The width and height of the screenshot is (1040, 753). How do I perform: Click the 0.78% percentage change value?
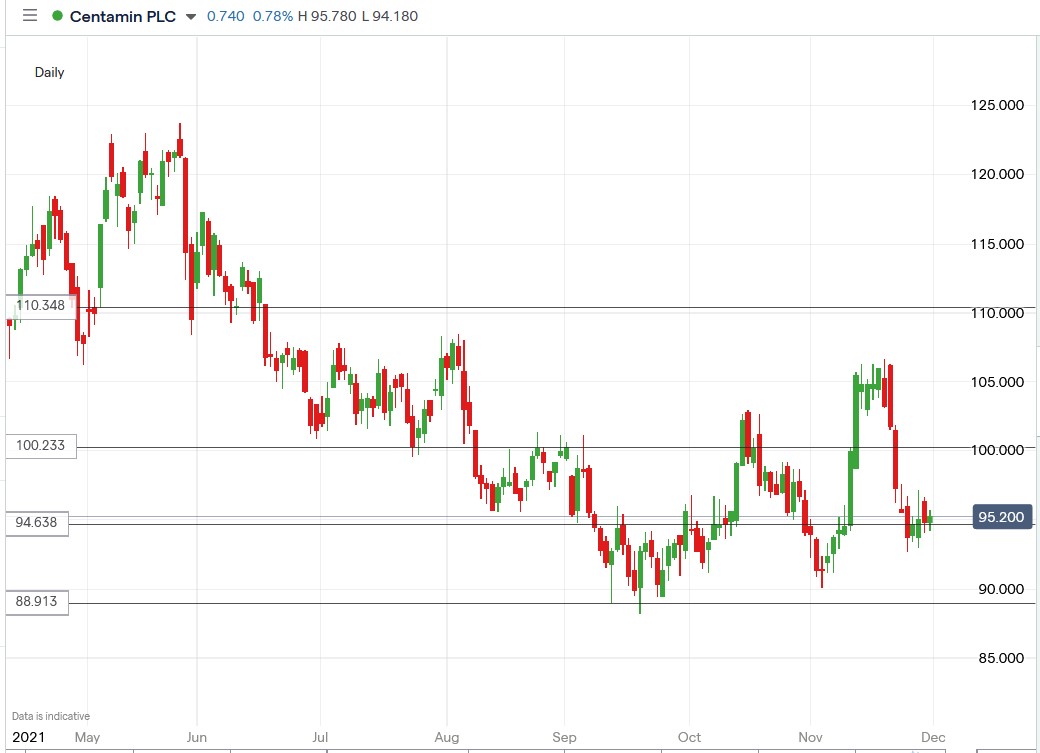[x=273, y=16]
